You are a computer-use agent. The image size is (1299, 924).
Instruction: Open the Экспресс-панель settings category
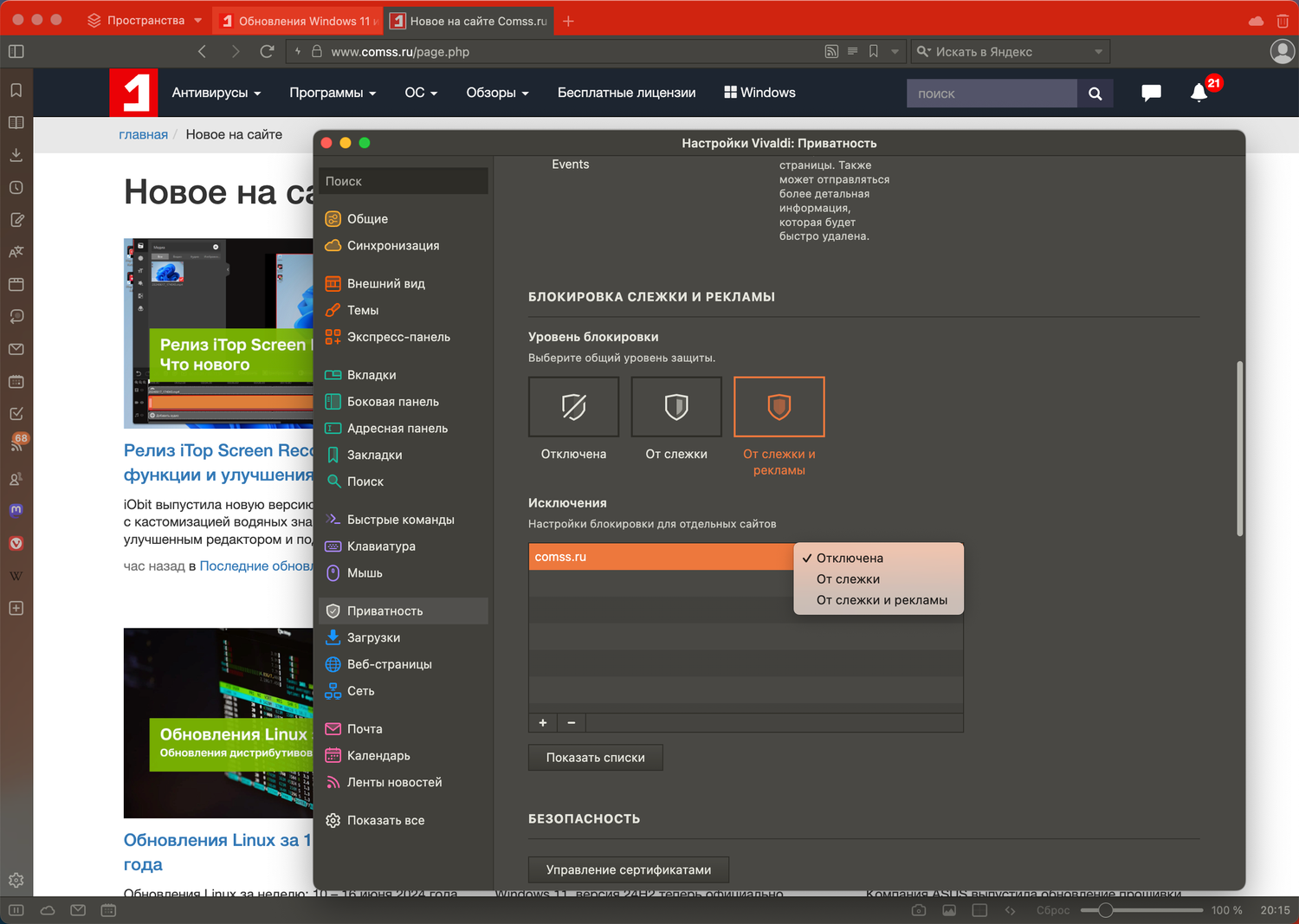pos(404,337)
